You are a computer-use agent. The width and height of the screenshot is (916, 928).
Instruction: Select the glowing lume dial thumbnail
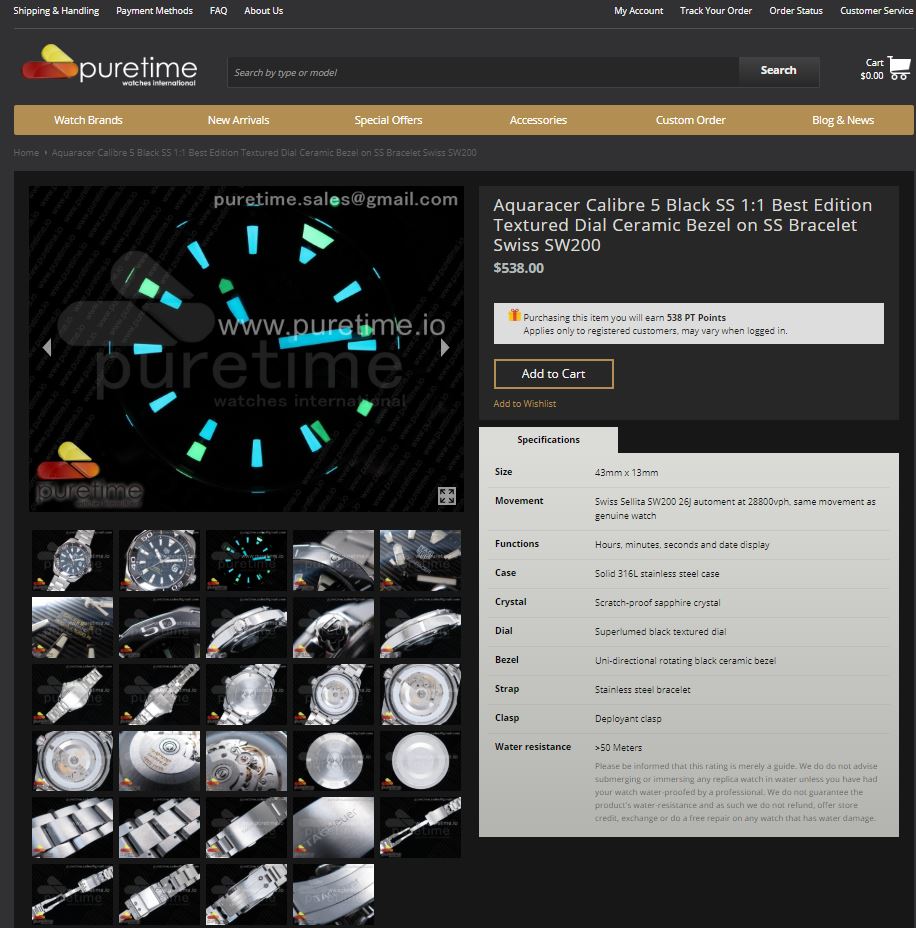246,560
